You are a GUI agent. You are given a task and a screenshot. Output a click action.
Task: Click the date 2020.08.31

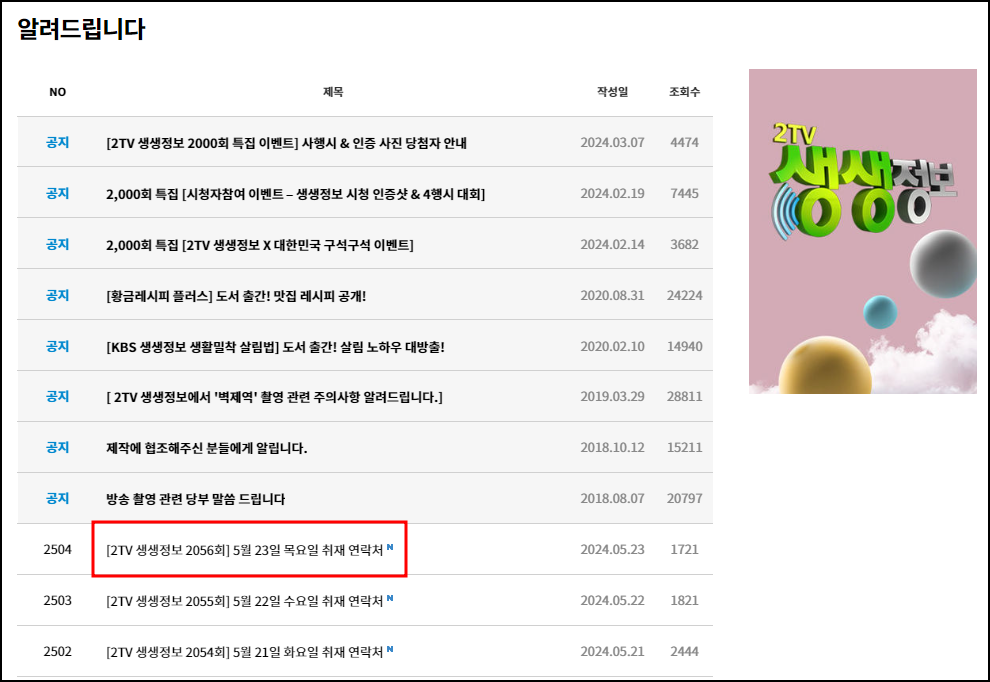tap(612, 296)
